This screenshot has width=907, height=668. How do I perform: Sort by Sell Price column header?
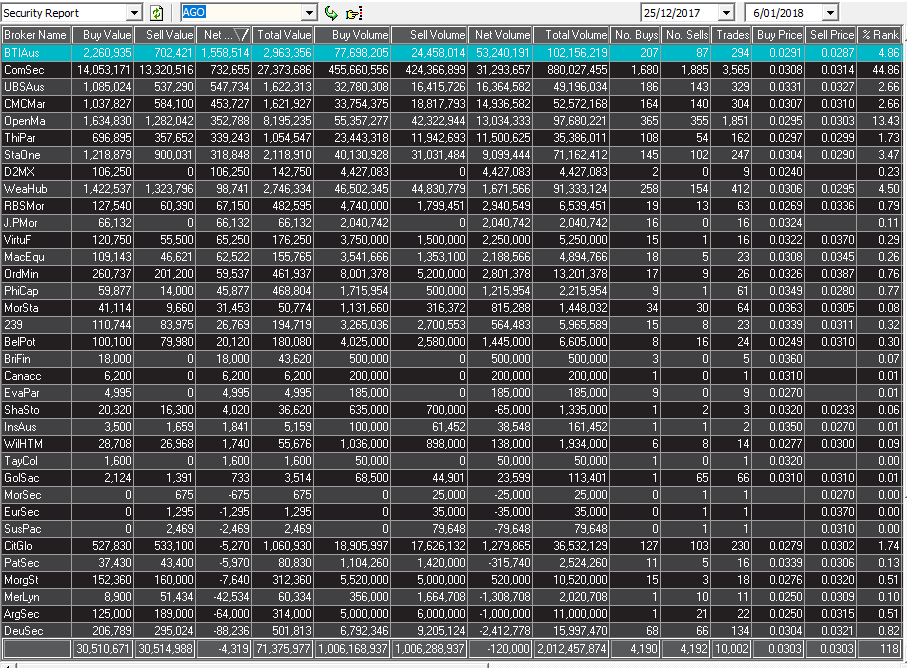(831, 35)
